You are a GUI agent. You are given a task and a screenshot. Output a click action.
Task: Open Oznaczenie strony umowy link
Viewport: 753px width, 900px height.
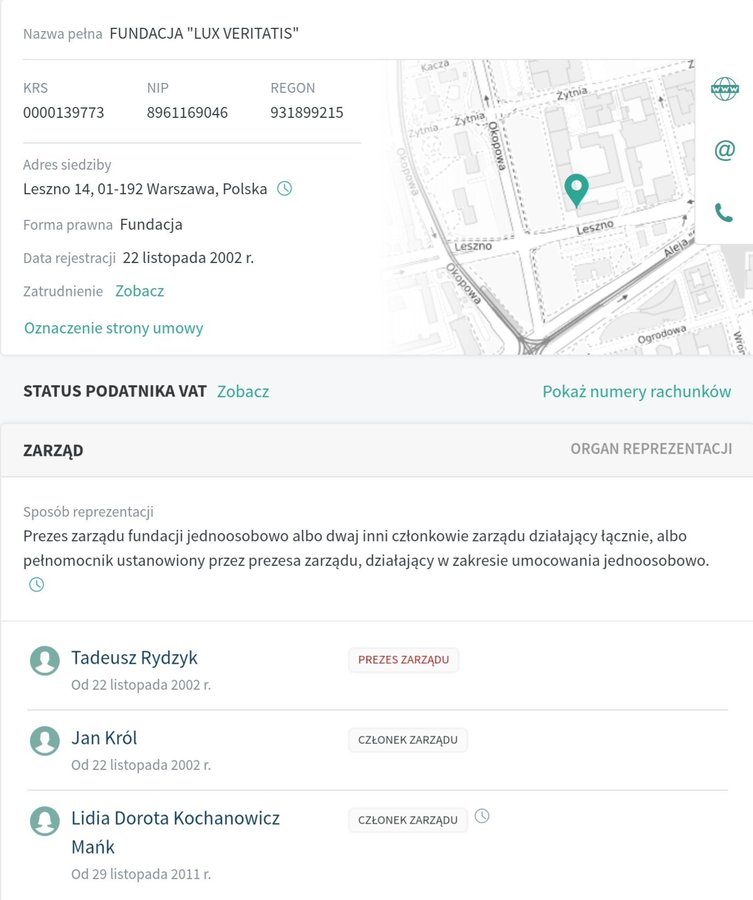[114, 328]
